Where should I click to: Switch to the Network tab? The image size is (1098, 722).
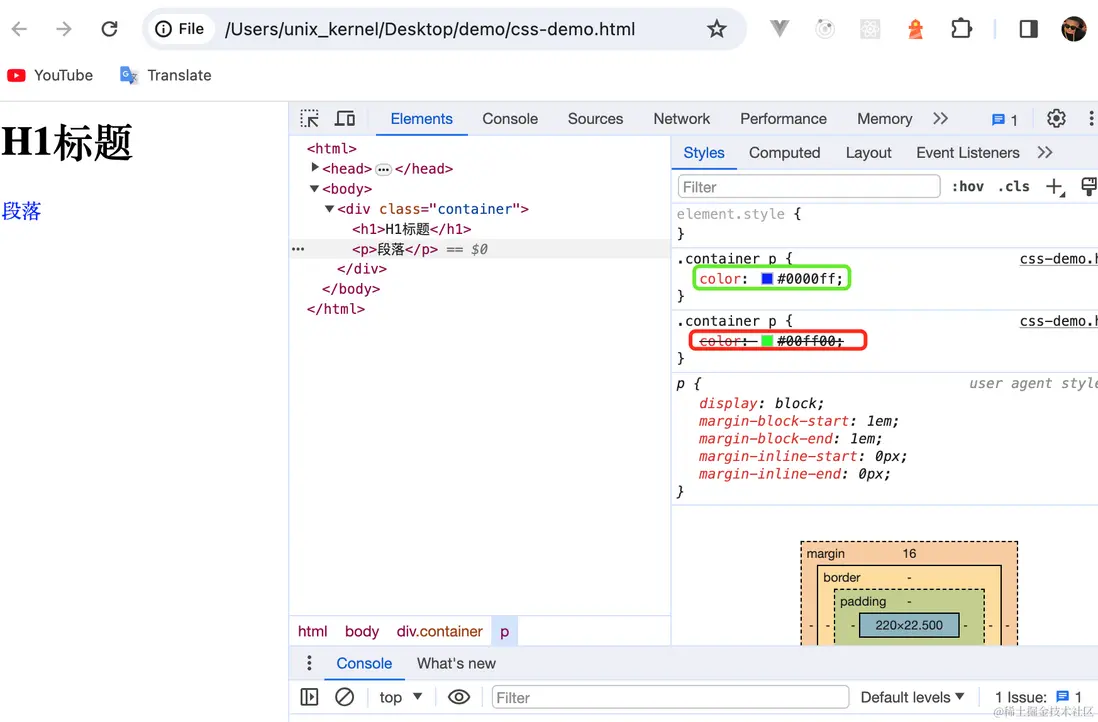[681, 119]
